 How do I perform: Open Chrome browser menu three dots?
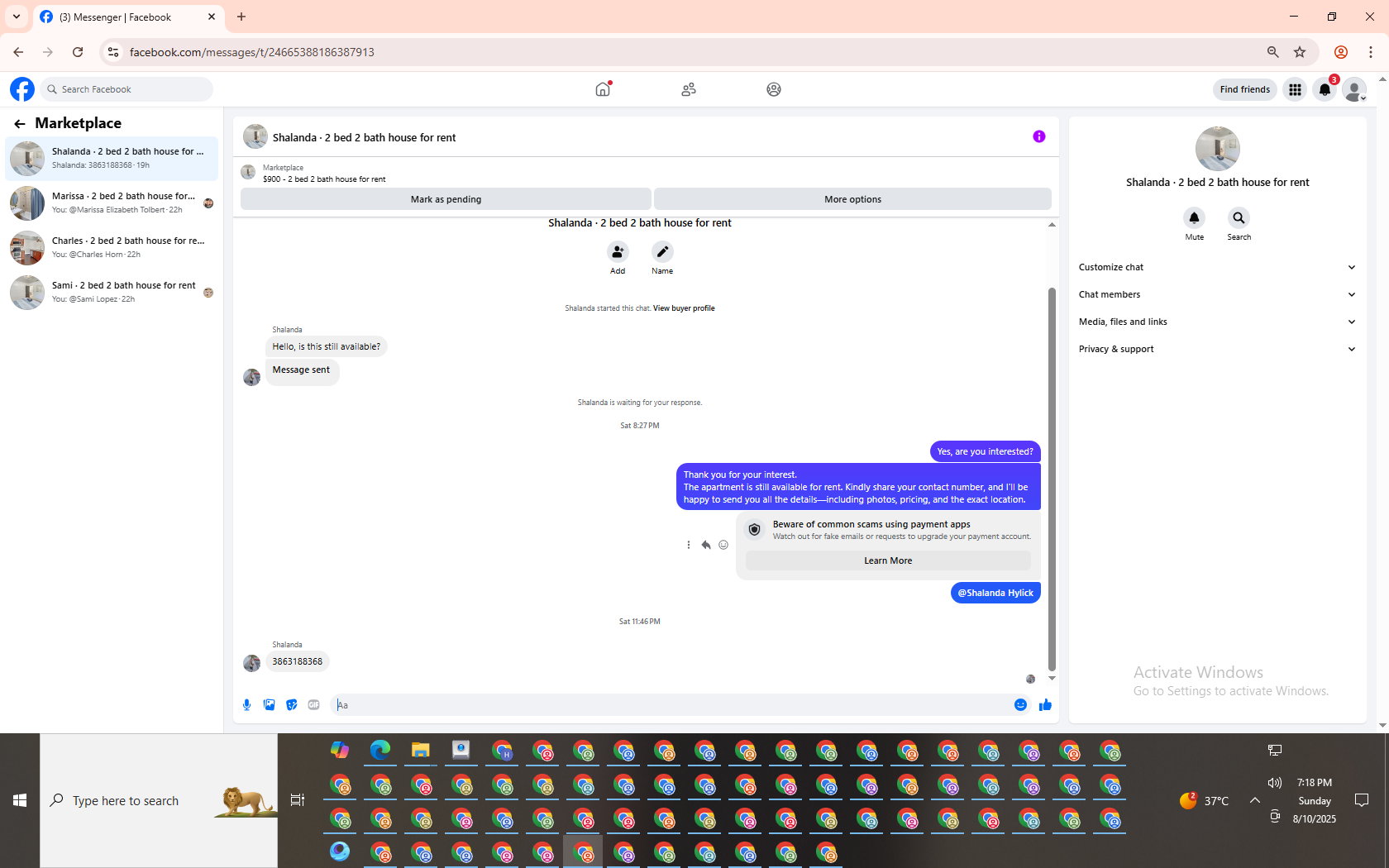point(1371,52)
